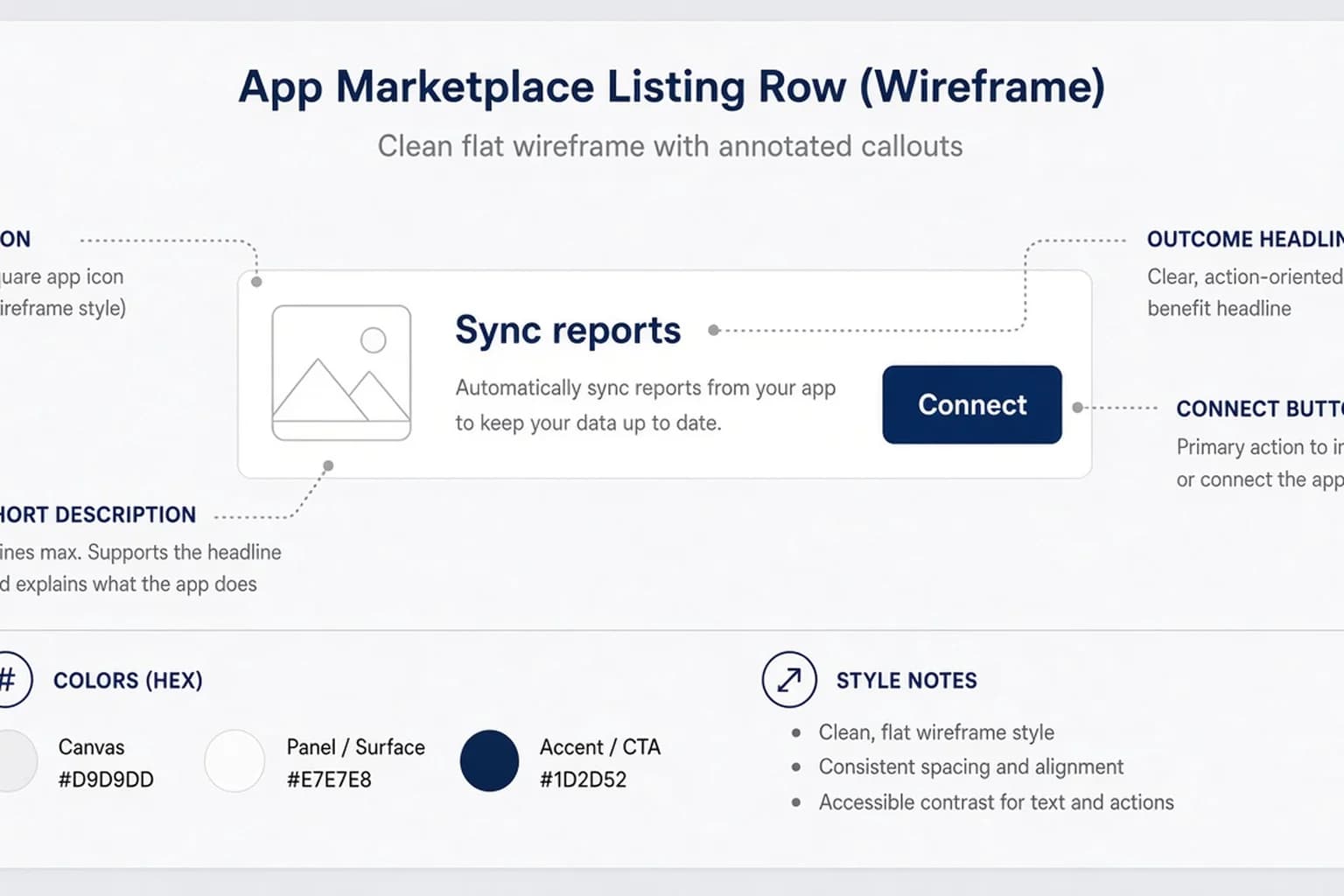Click the "Sync reports" headline
Screen dimensions: 1344x896
pyautogui.click(x=568, y=330)
